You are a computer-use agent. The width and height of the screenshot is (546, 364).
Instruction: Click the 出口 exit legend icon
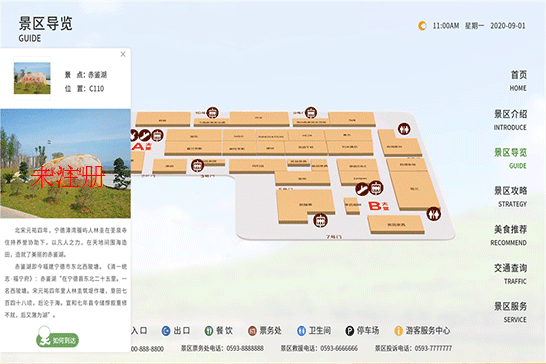tap(166, 331)
